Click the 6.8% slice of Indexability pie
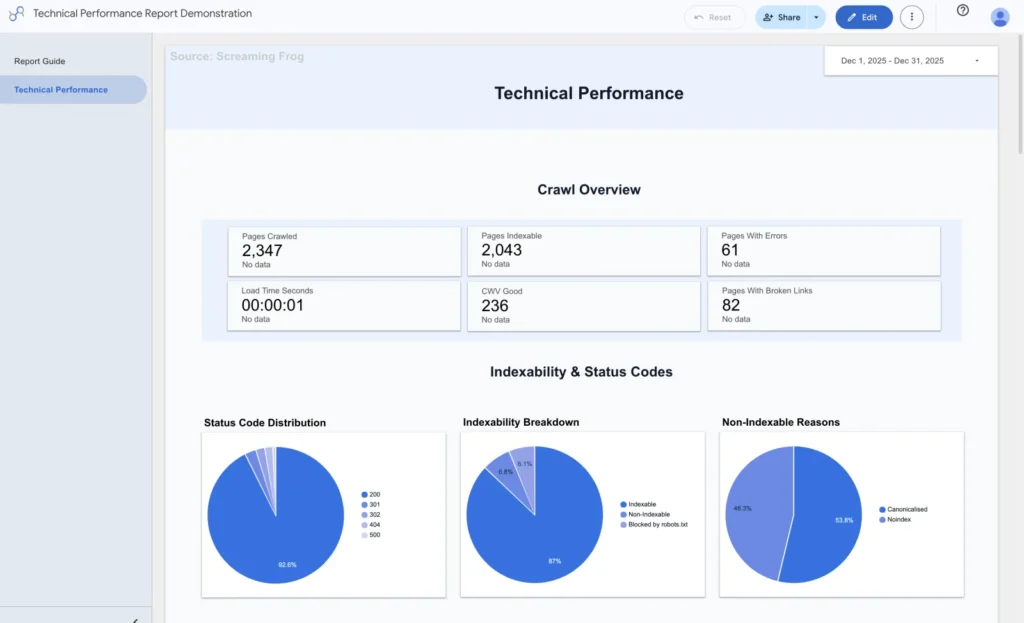Viewport: 1024px width, 623px height. [x=508, y=475]
